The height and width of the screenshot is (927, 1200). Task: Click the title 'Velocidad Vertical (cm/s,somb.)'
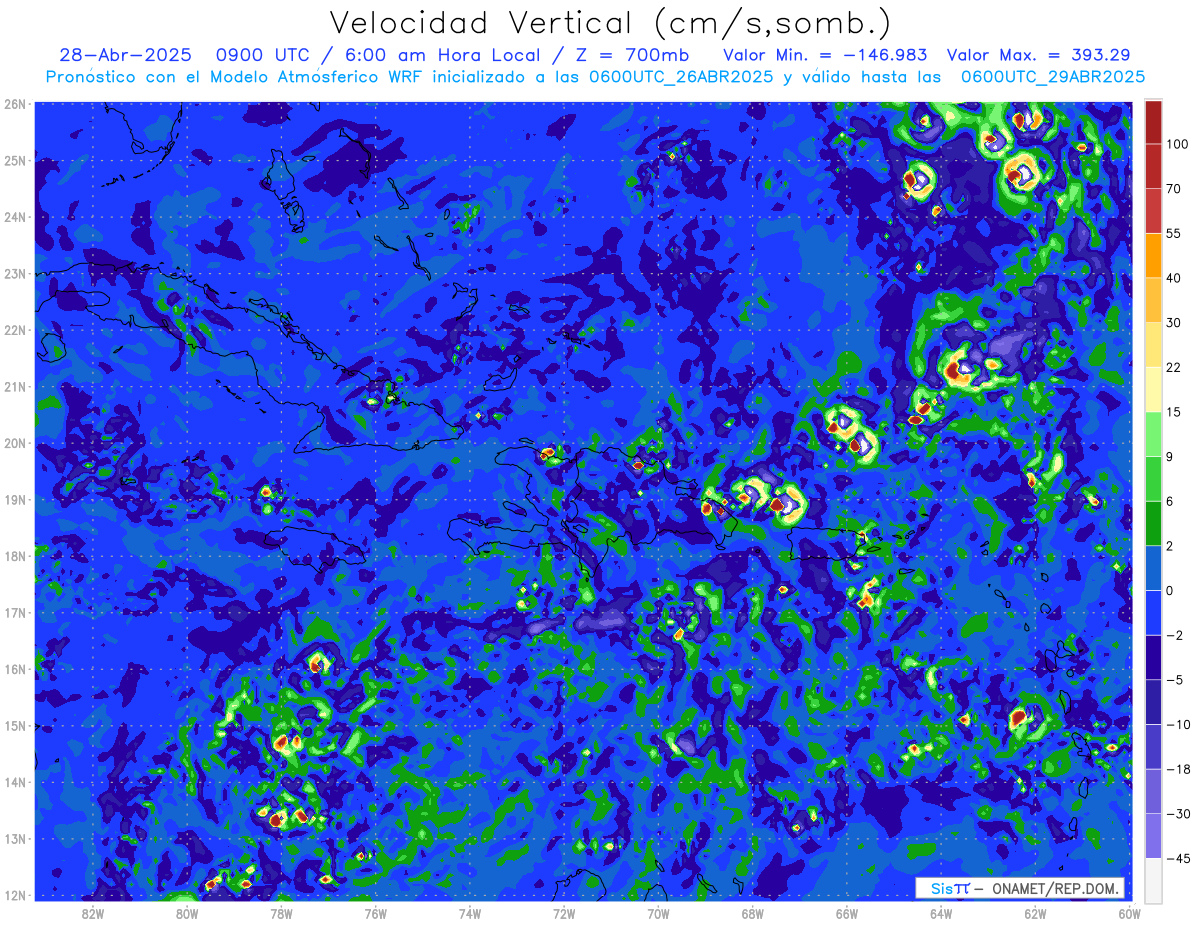610,23
